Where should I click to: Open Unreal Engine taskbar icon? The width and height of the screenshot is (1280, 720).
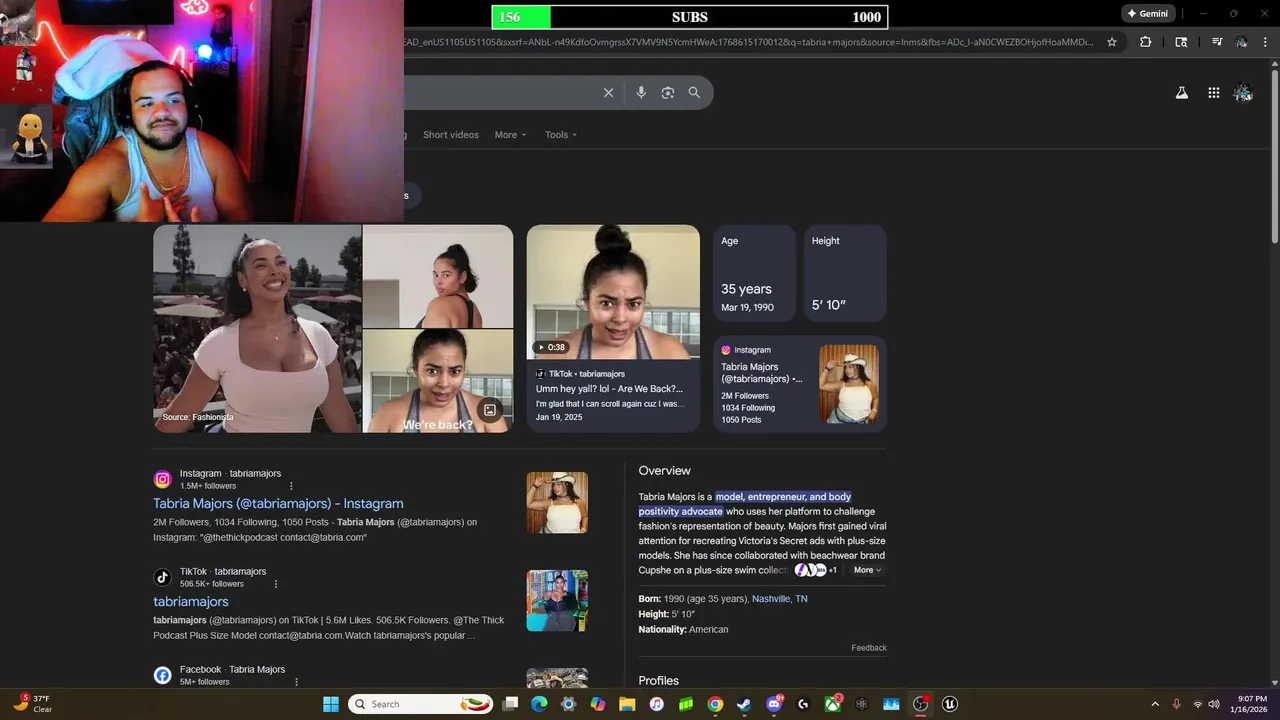pos(950,704)
